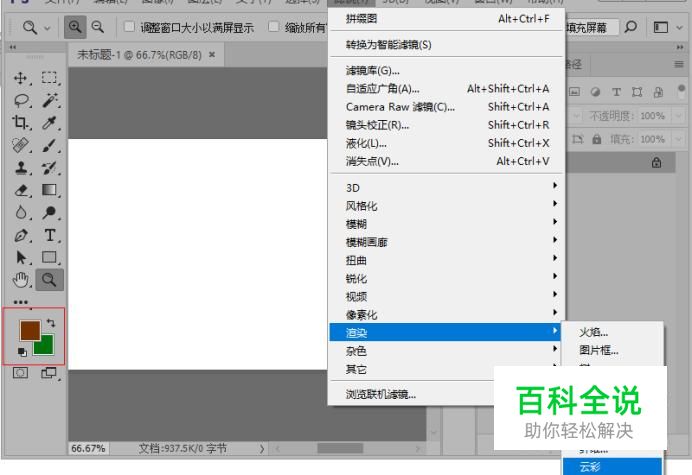Image resolution: width=692 pixels, height=475 pixels.
Task: Select the Magic Wand tool
Action: click(x=49, y=101)
